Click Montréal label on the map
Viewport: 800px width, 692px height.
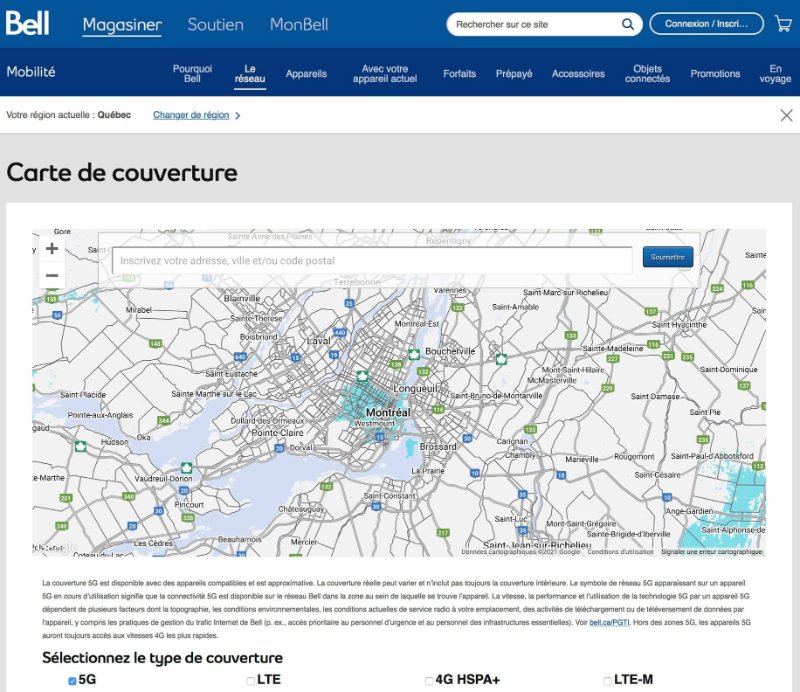point(388,412)
